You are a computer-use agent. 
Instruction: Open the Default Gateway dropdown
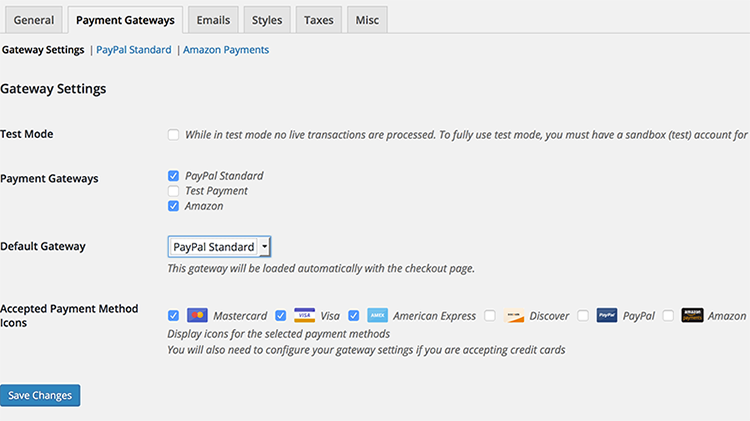(x=220, y=247)
